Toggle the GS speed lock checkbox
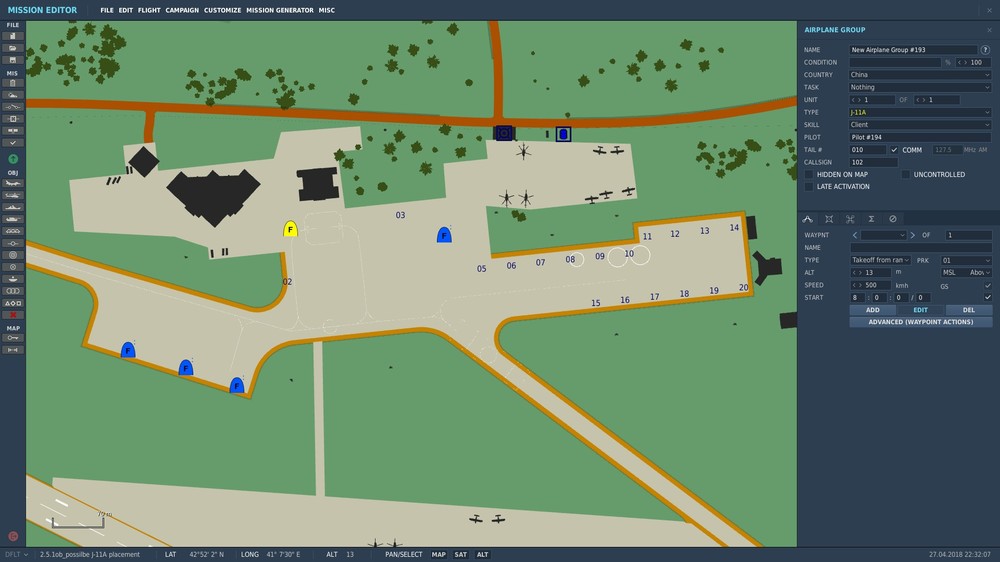Screen dimensions: 1000x562 click(x=988, y=286)
